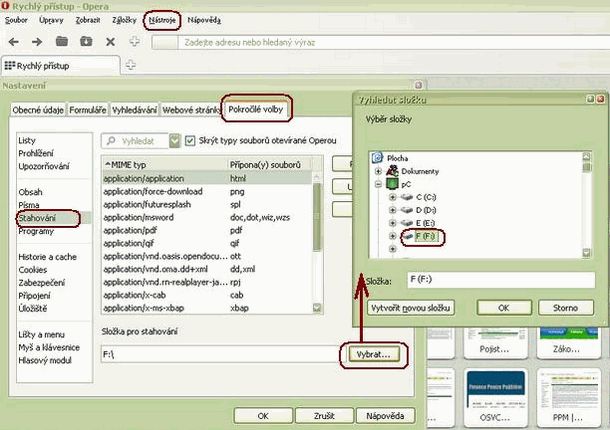Click Vytvořit novou složku button
This screenshot has width=610, height=430.
coord(411,308)
